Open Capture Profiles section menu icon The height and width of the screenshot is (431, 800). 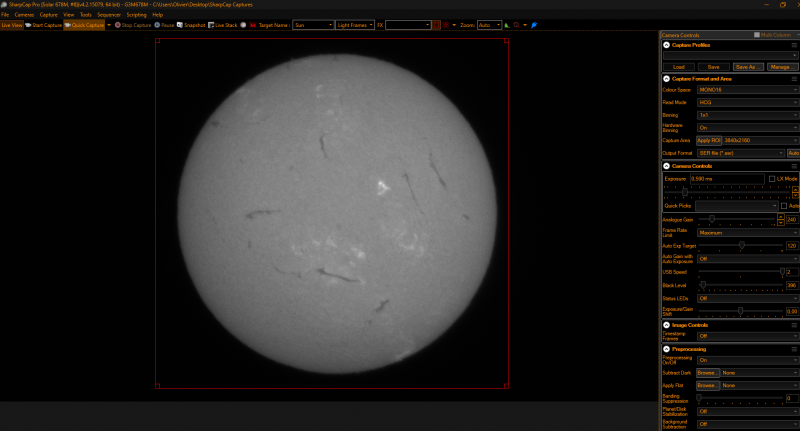click(794, 45)
